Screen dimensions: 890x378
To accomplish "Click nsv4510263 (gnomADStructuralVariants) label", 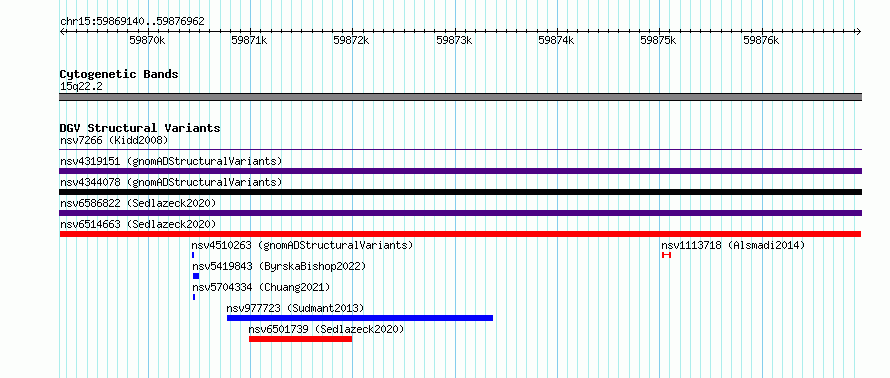I will click(303, 245).
